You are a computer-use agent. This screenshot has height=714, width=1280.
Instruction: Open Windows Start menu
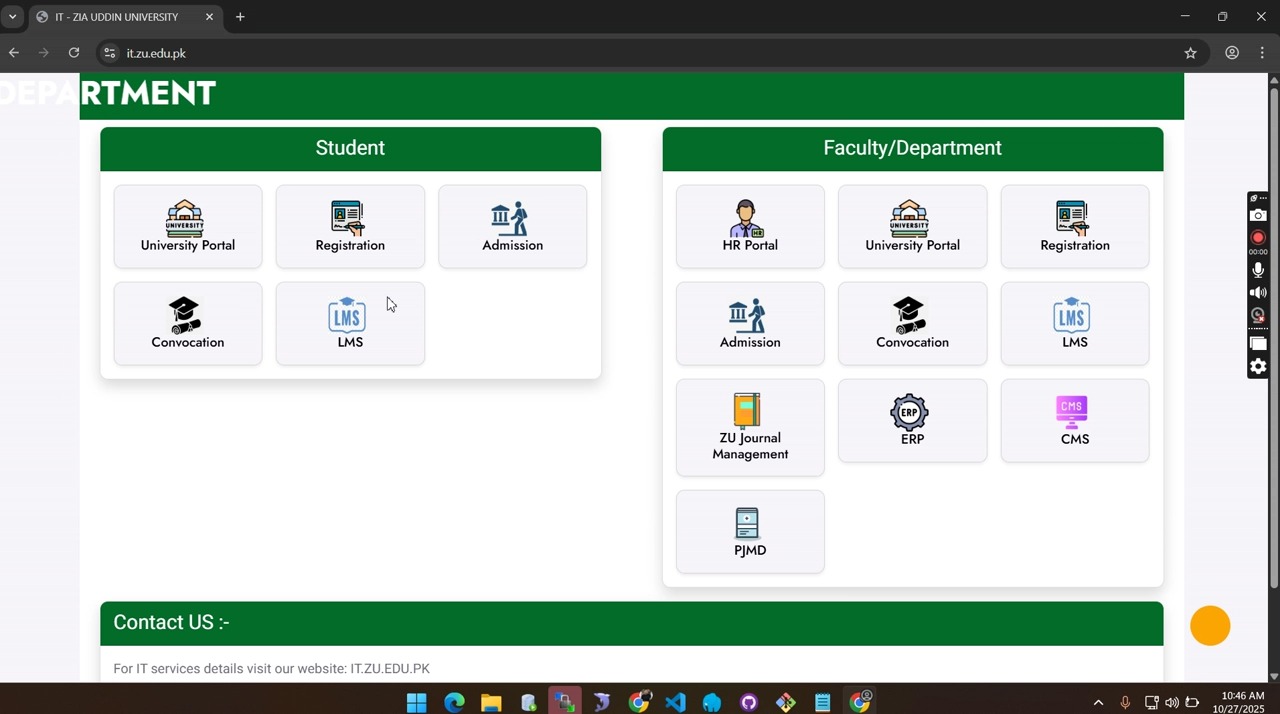click(417, 702)
